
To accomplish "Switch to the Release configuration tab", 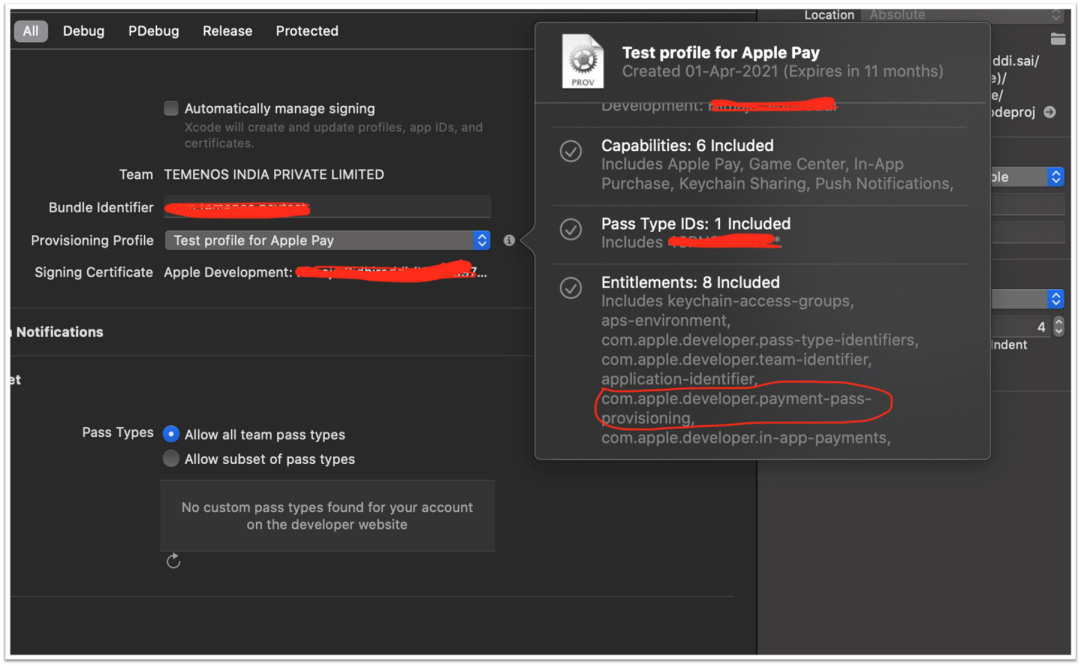I will click(227, 31).
